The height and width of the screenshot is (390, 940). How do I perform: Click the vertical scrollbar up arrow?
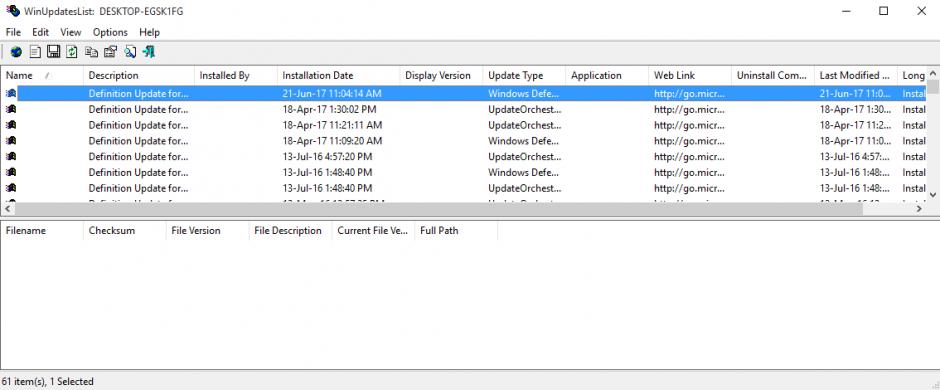click(x=933, y=73)
